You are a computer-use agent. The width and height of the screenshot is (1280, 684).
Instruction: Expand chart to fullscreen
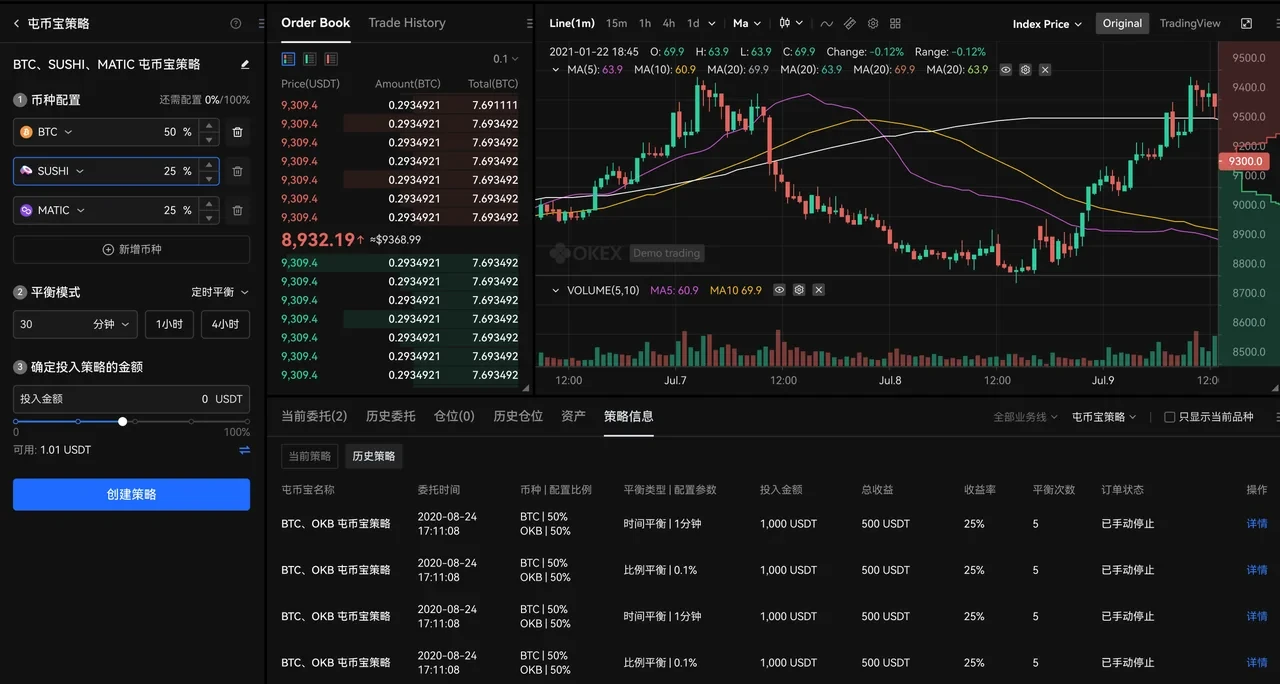[x=1246, y=23]
